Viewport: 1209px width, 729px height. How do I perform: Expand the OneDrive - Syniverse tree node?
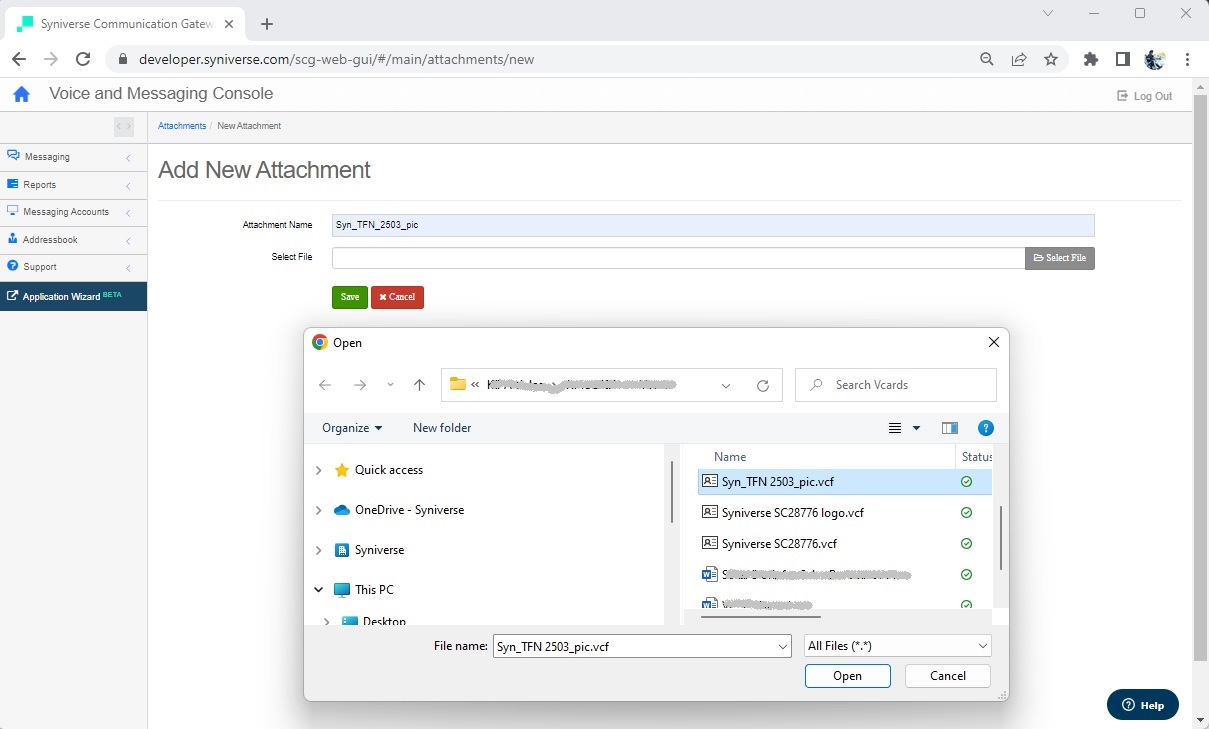(x=319, y=510)
